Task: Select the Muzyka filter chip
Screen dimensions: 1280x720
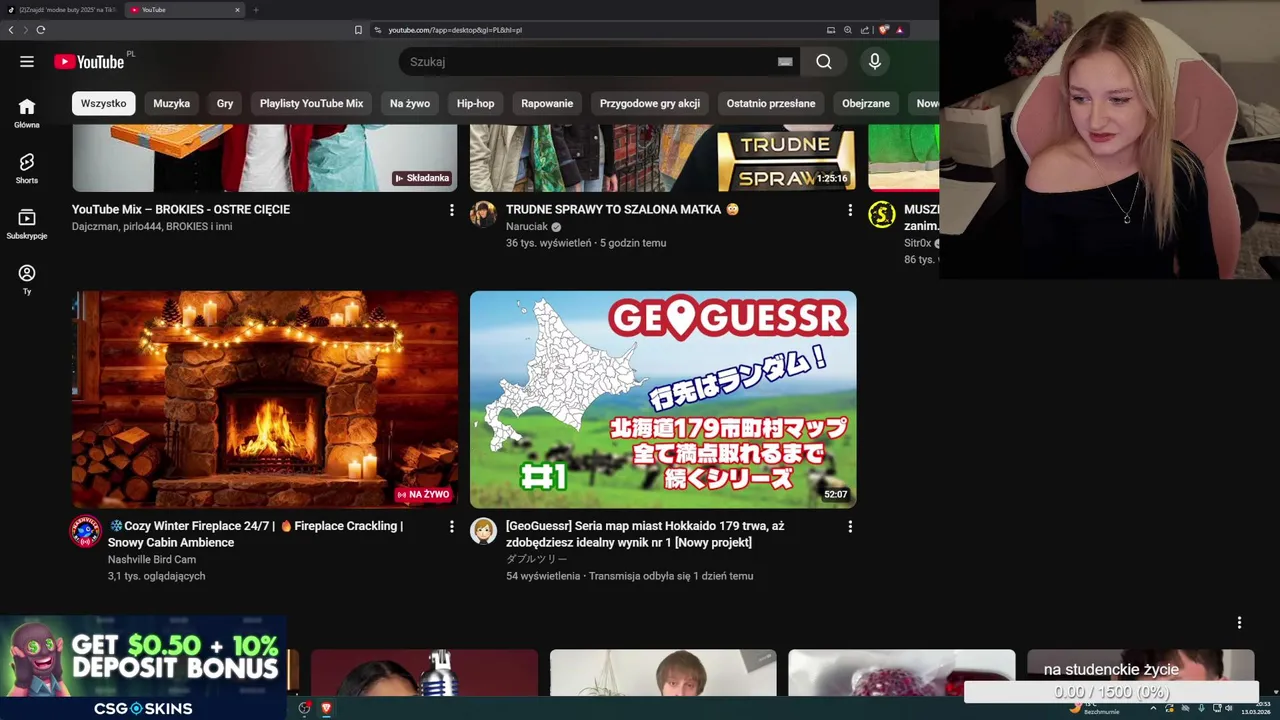Action: pos(171,103)
